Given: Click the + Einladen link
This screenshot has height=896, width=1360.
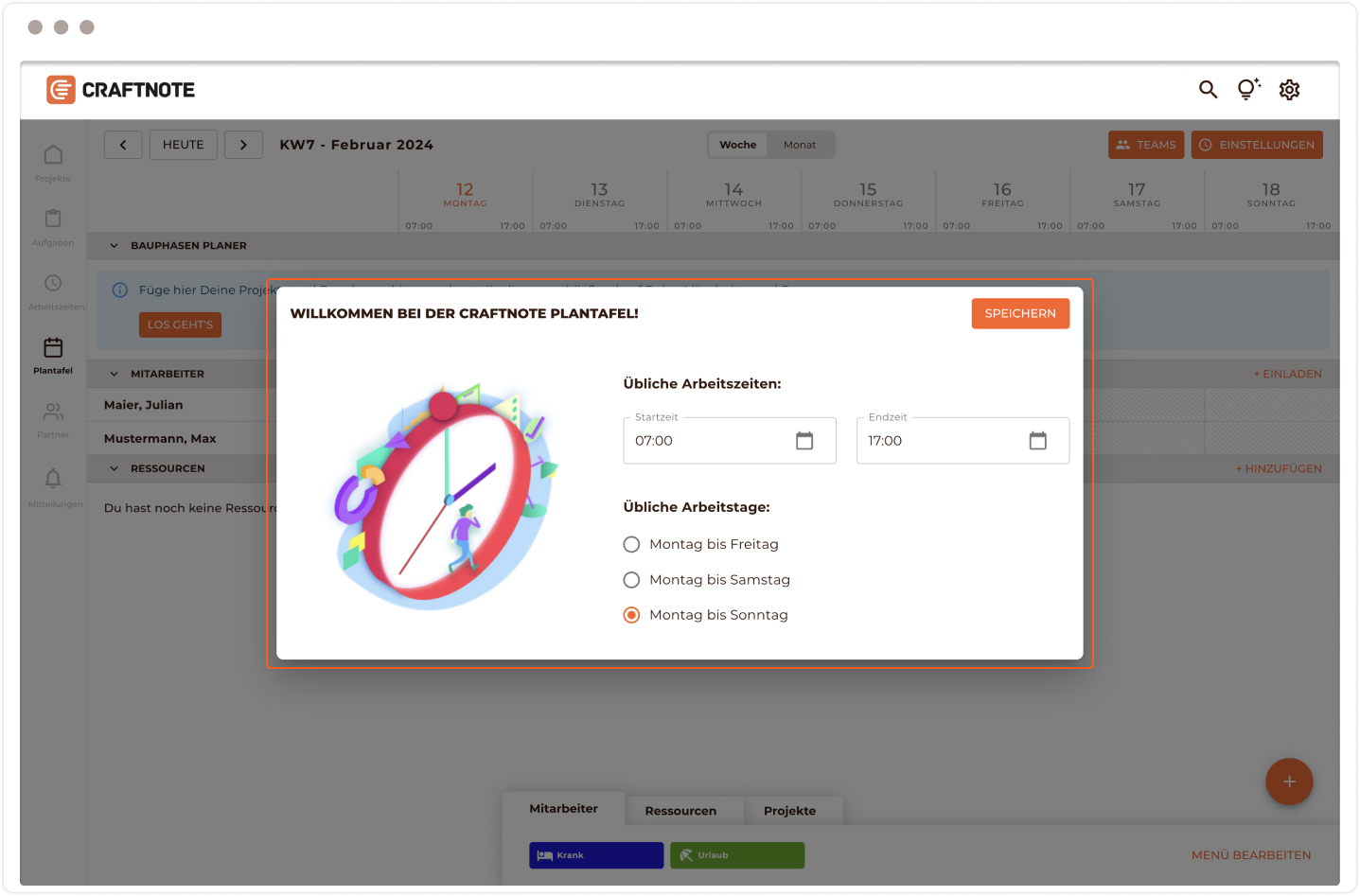Looking at the screenshot, I should click(1287, 374).
